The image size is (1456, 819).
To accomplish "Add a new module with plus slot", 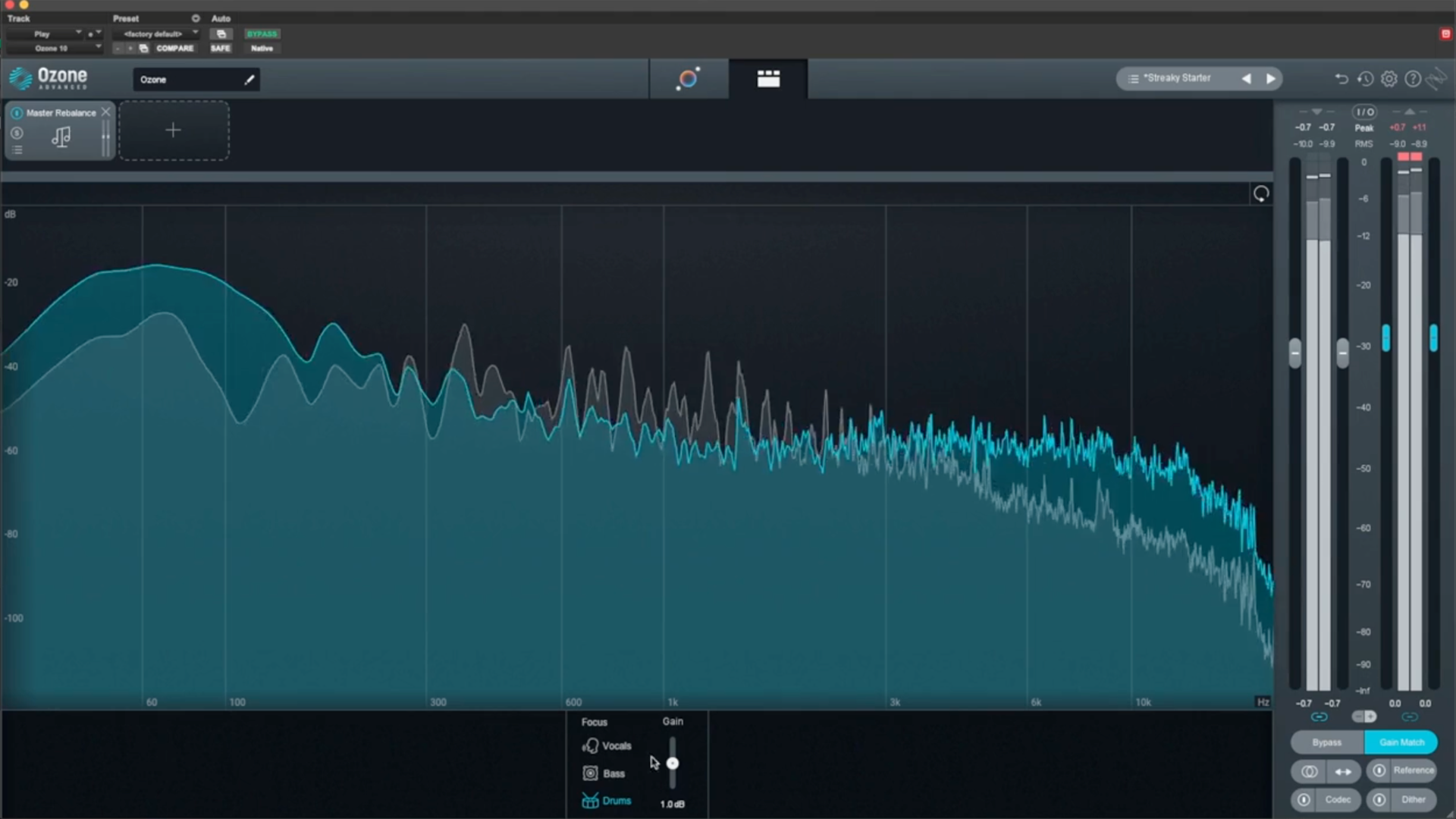I will (x=174, y=130).
